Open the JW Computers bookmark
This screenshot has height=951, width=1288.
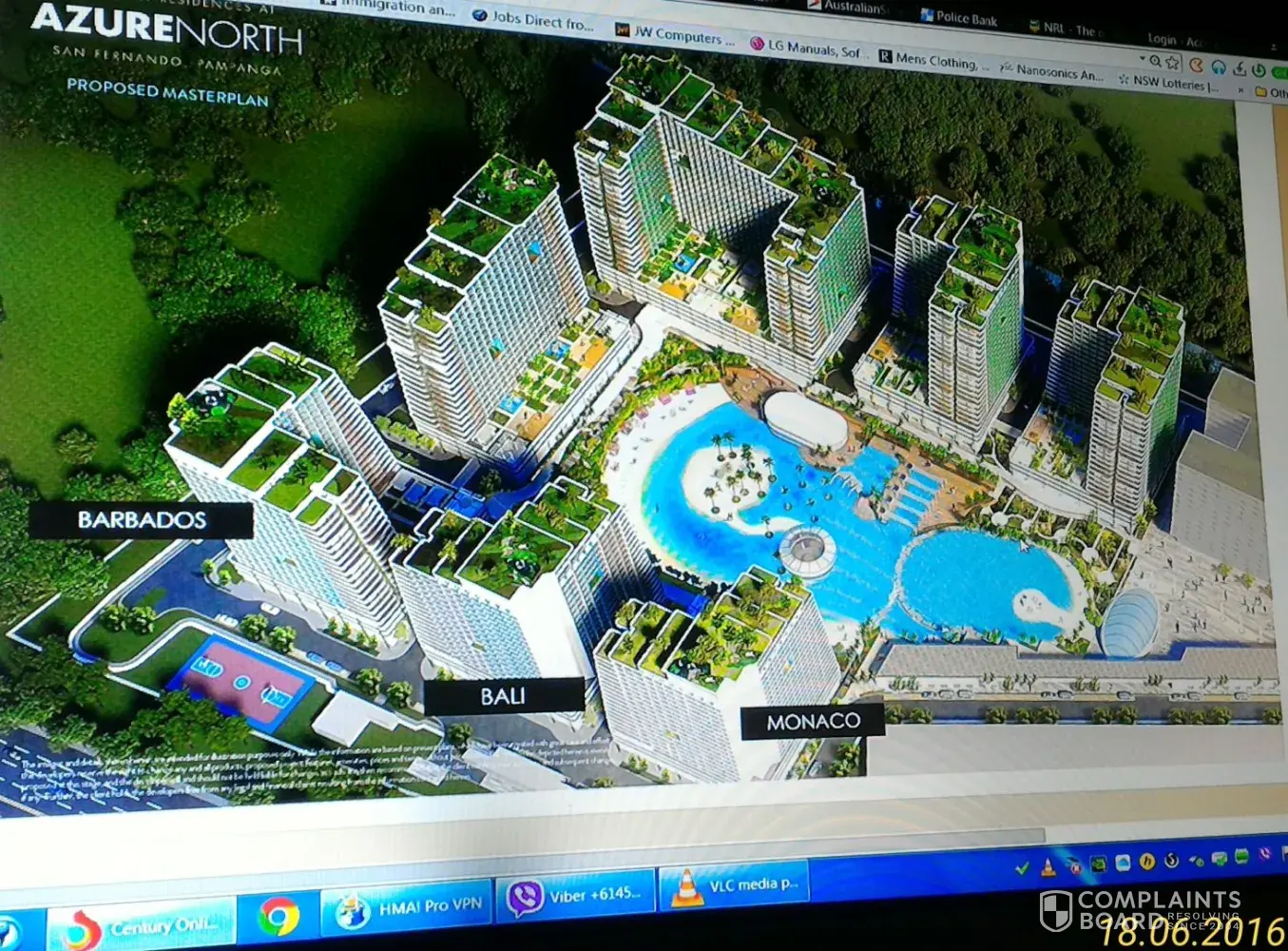pyautogui.click(x=675, y=35)
